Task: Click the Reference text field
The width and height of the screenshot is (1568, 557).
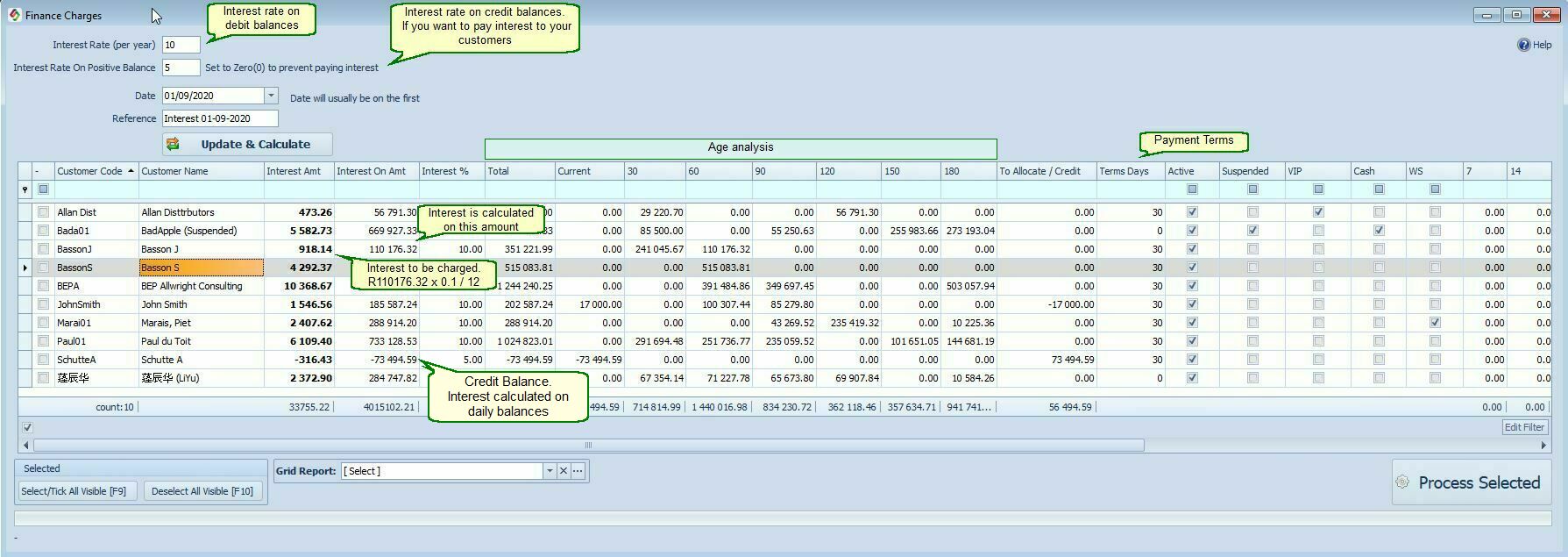Action: coord(220,118)
